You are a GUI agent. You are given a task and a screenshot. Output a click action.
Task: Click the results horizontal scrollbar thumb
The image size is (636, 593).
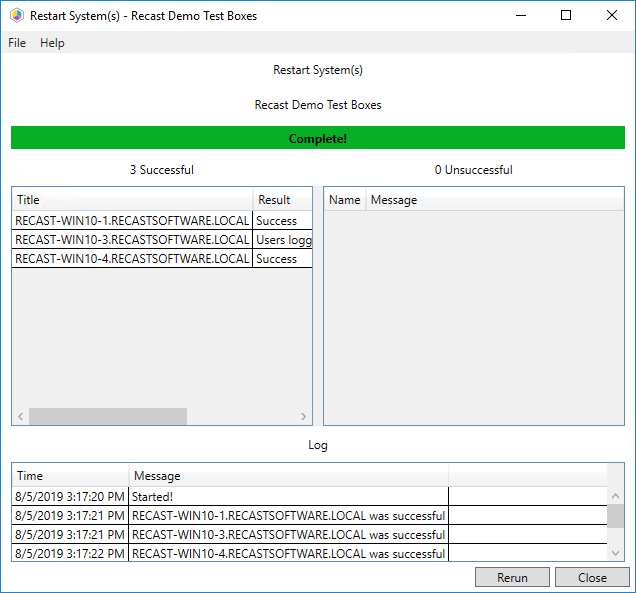pyautogui.click(x=108, y=416)
